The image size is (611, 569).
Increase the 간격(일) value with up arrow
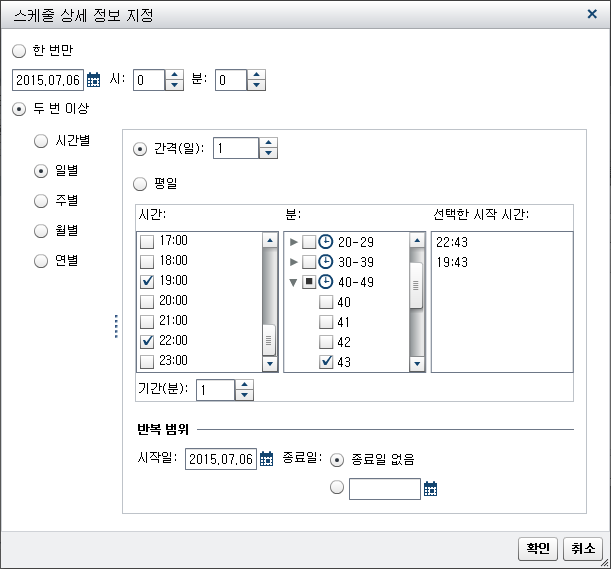tap(268, 142)
